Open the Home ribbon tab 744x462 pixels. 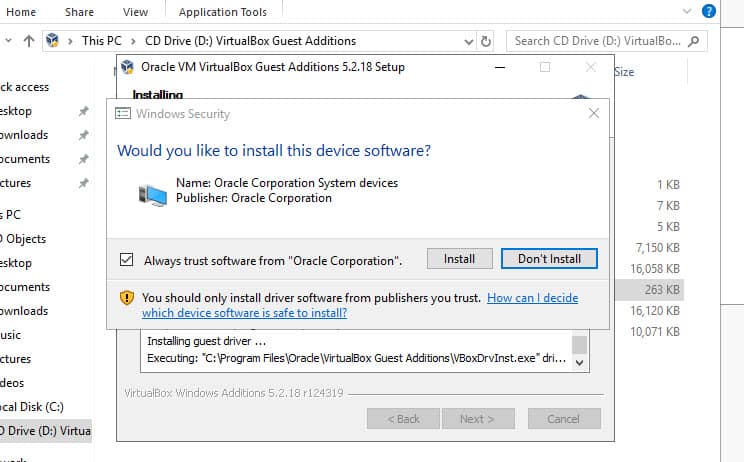pyautogui.click(x=21, y=12)
